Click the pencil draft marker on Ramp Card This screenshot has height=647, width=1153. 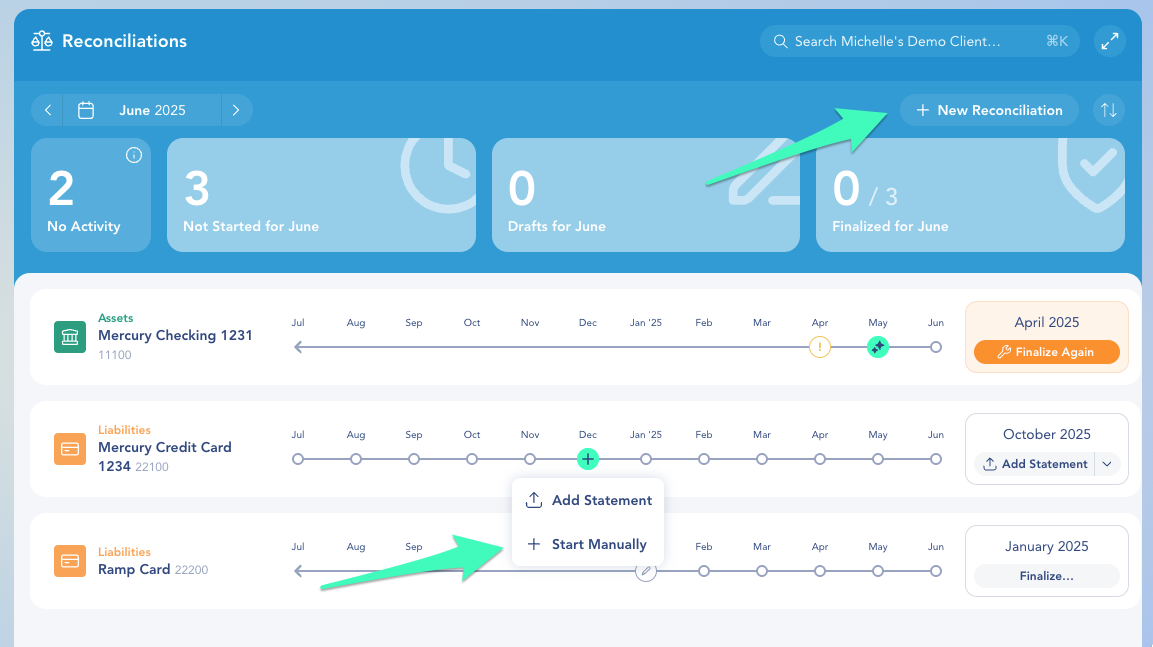[x=646, y=571]
